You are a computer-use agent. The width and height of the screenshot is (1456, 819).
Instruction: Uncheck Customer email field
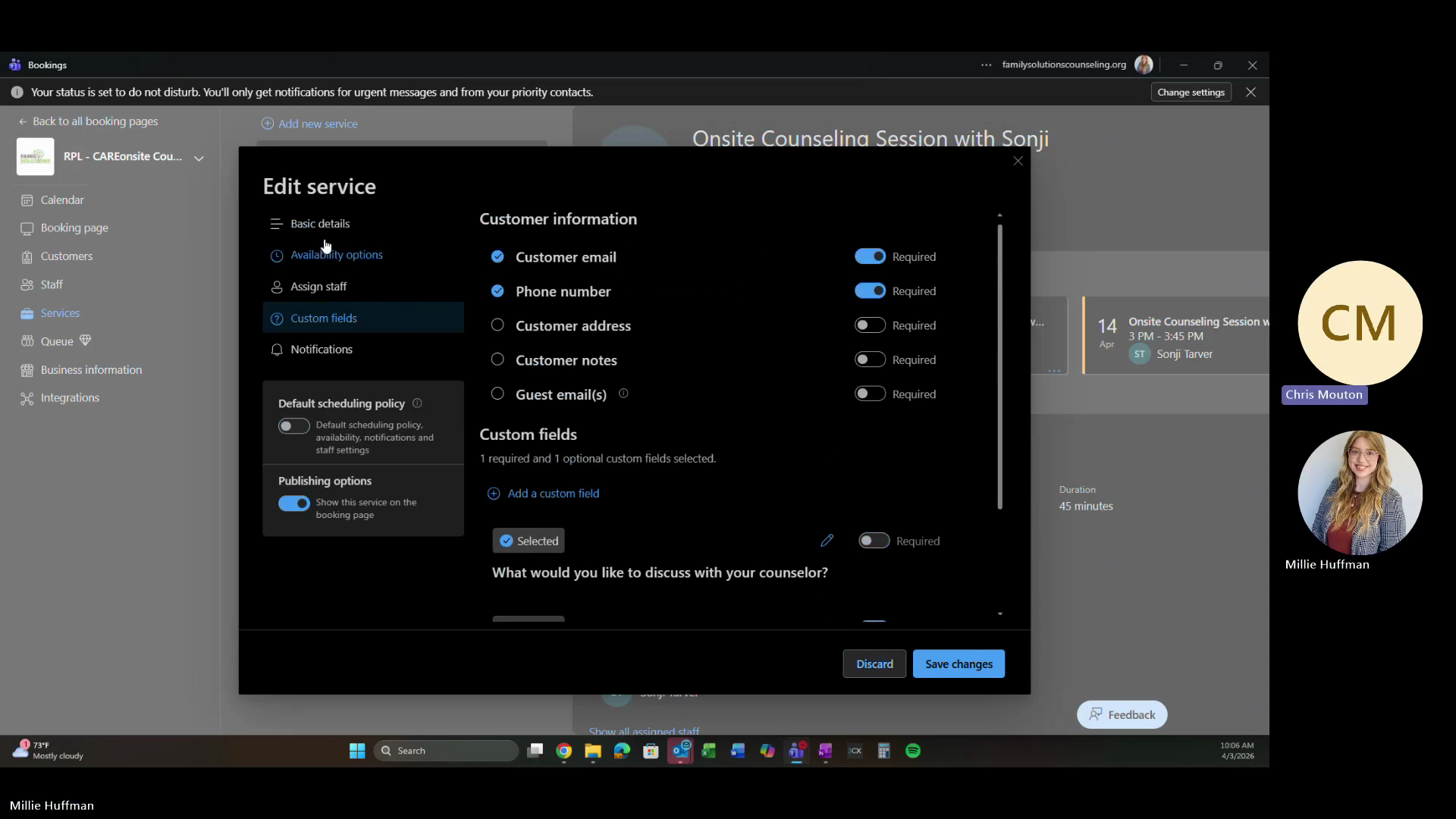(497, 256)
